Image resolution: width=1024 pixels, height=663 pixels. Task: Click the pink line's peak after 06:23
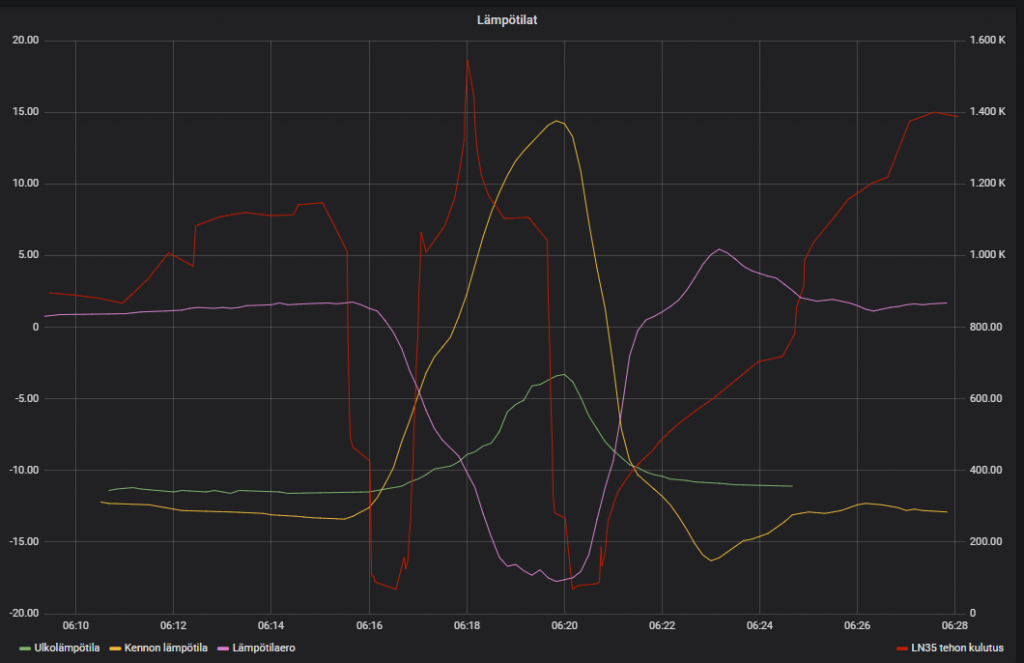(x=719, y=249)
